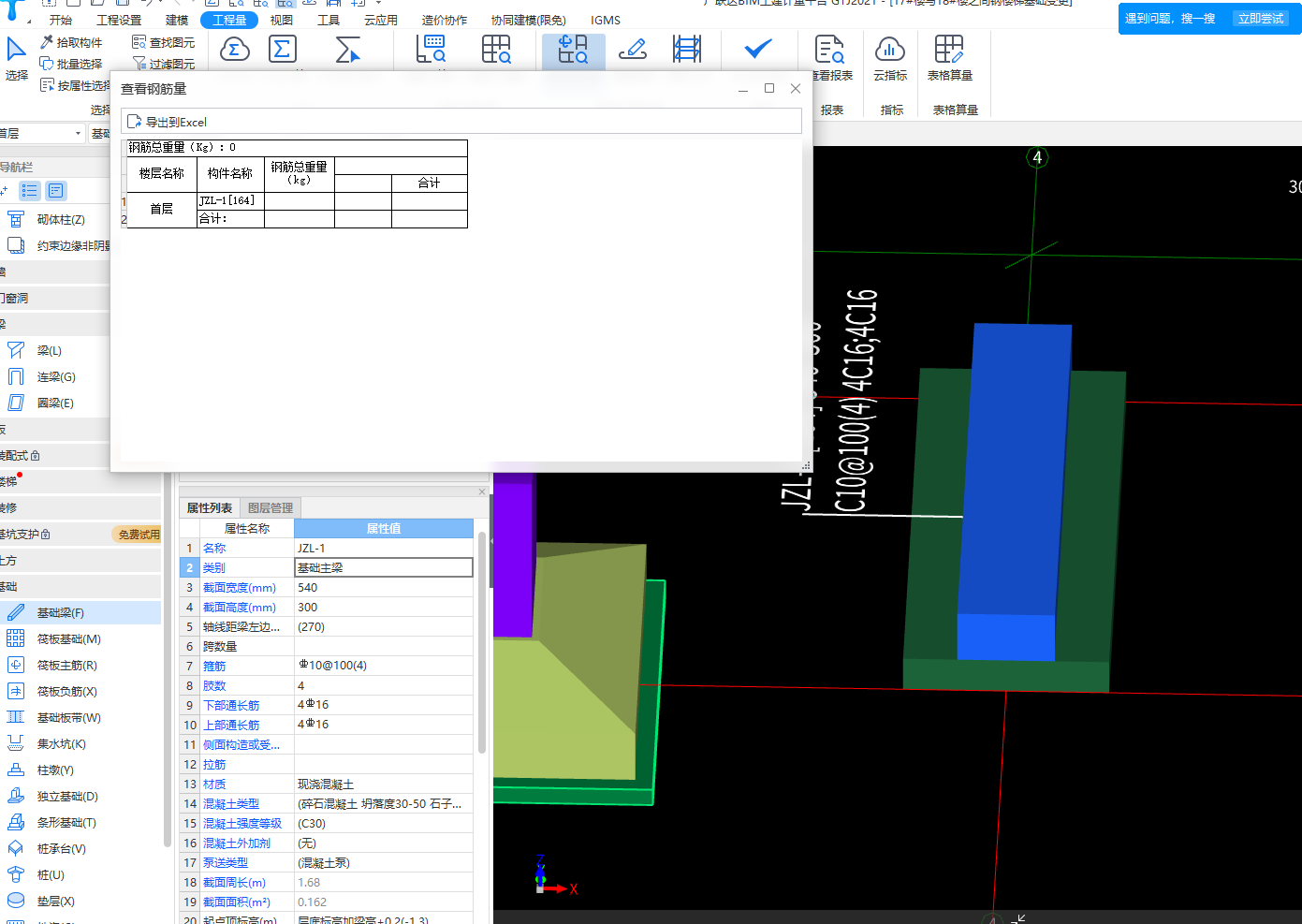Open the 首层 floor dropdown
Image resolution: width=1302 pixels, height=924 pixels.
pos(42,134)
